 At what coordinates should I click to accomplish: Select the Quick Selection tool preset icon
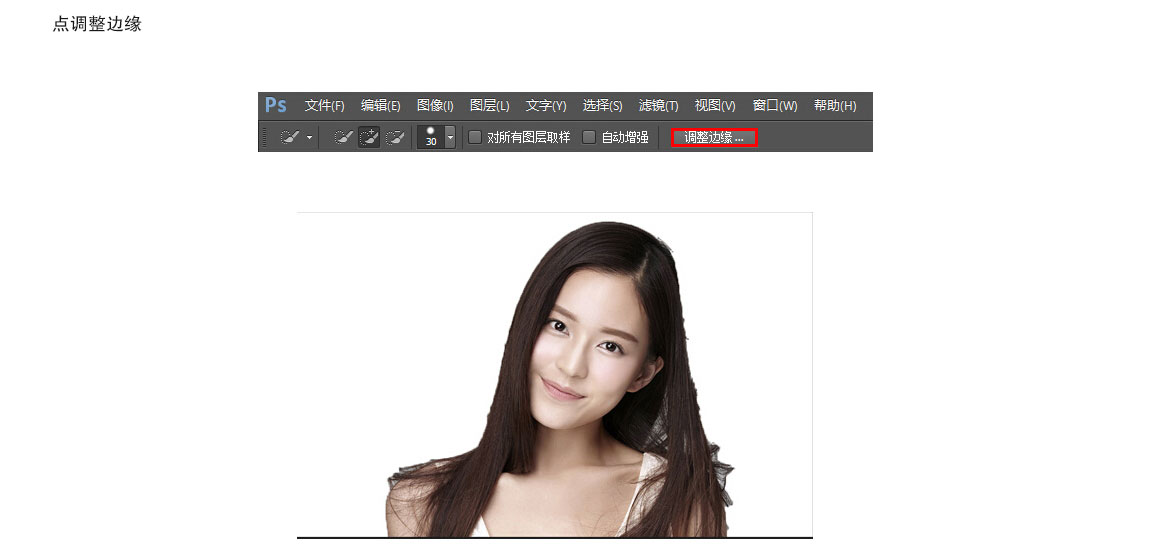(290, 138)
